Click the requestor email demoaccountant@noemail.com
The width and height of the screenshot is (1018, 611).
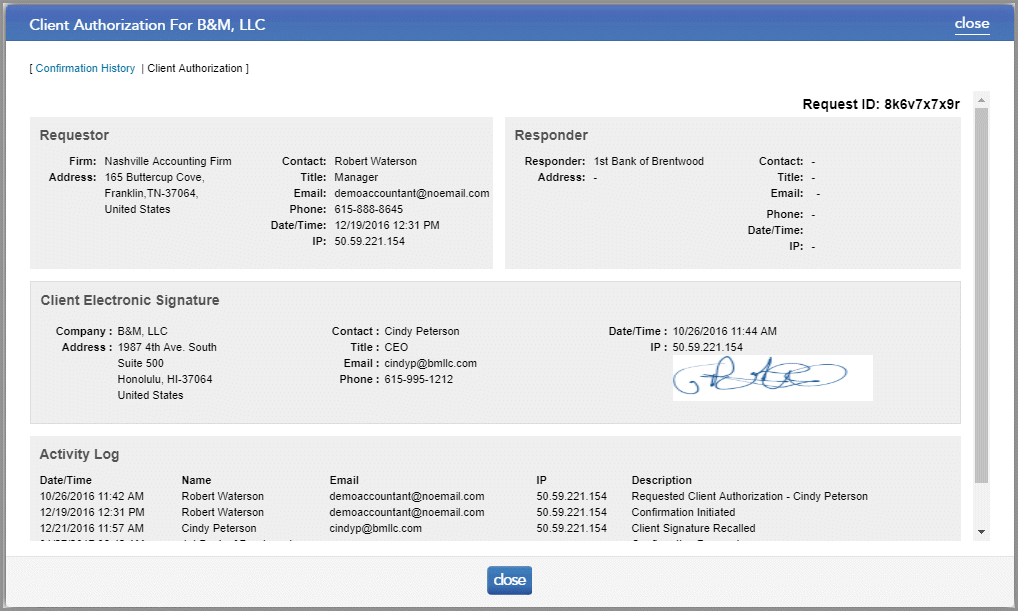coord(411,193)
